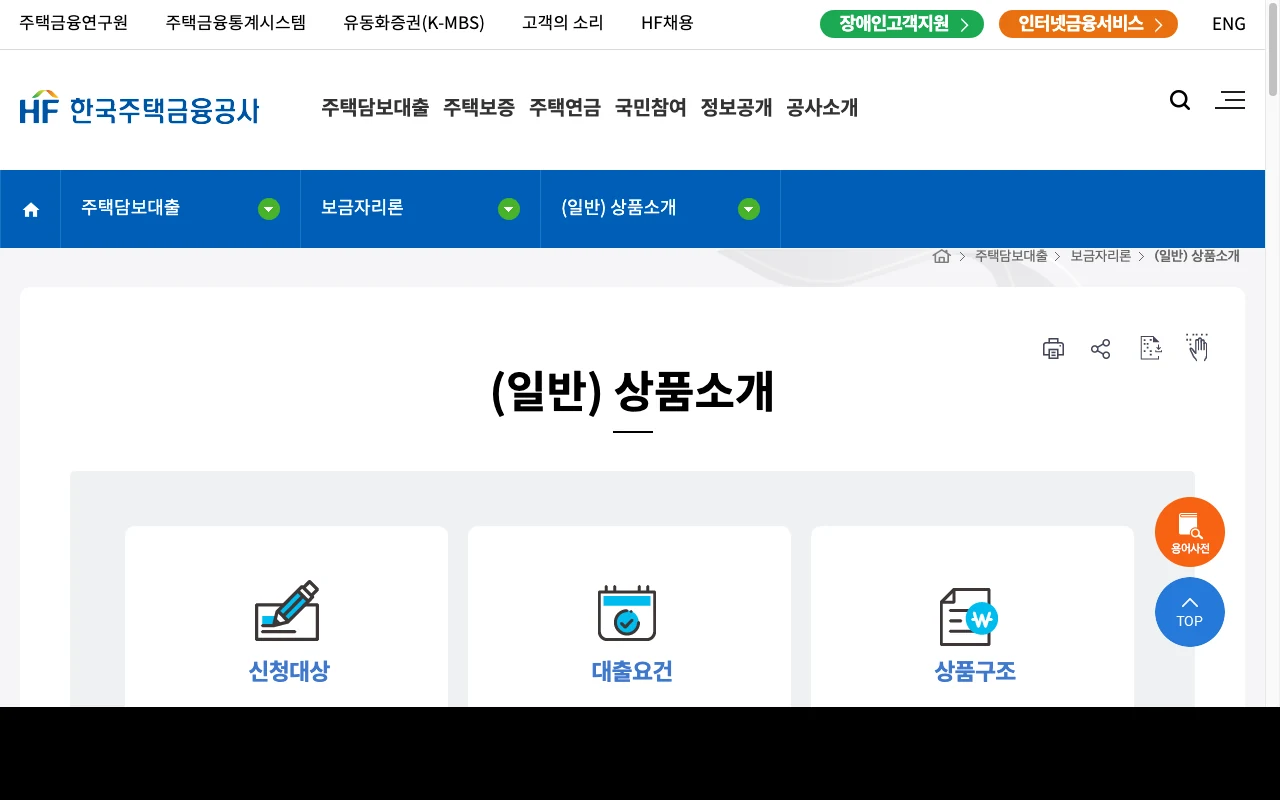Click 보금자리론 in breadcrumb trail

(1101, 256)
